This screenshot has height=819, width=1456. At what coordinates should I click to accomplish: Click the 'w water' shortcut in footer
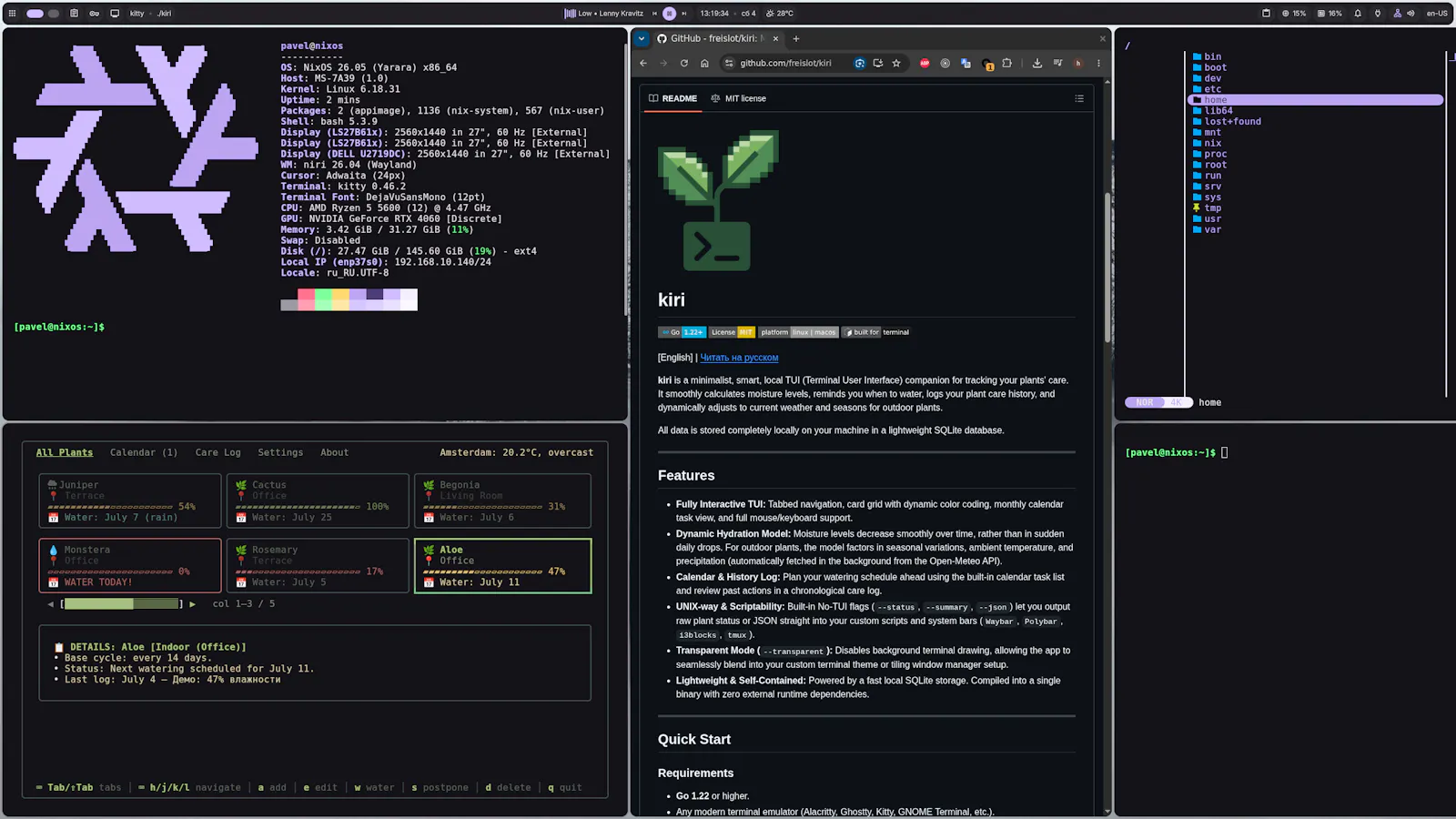tap(374, 787)
